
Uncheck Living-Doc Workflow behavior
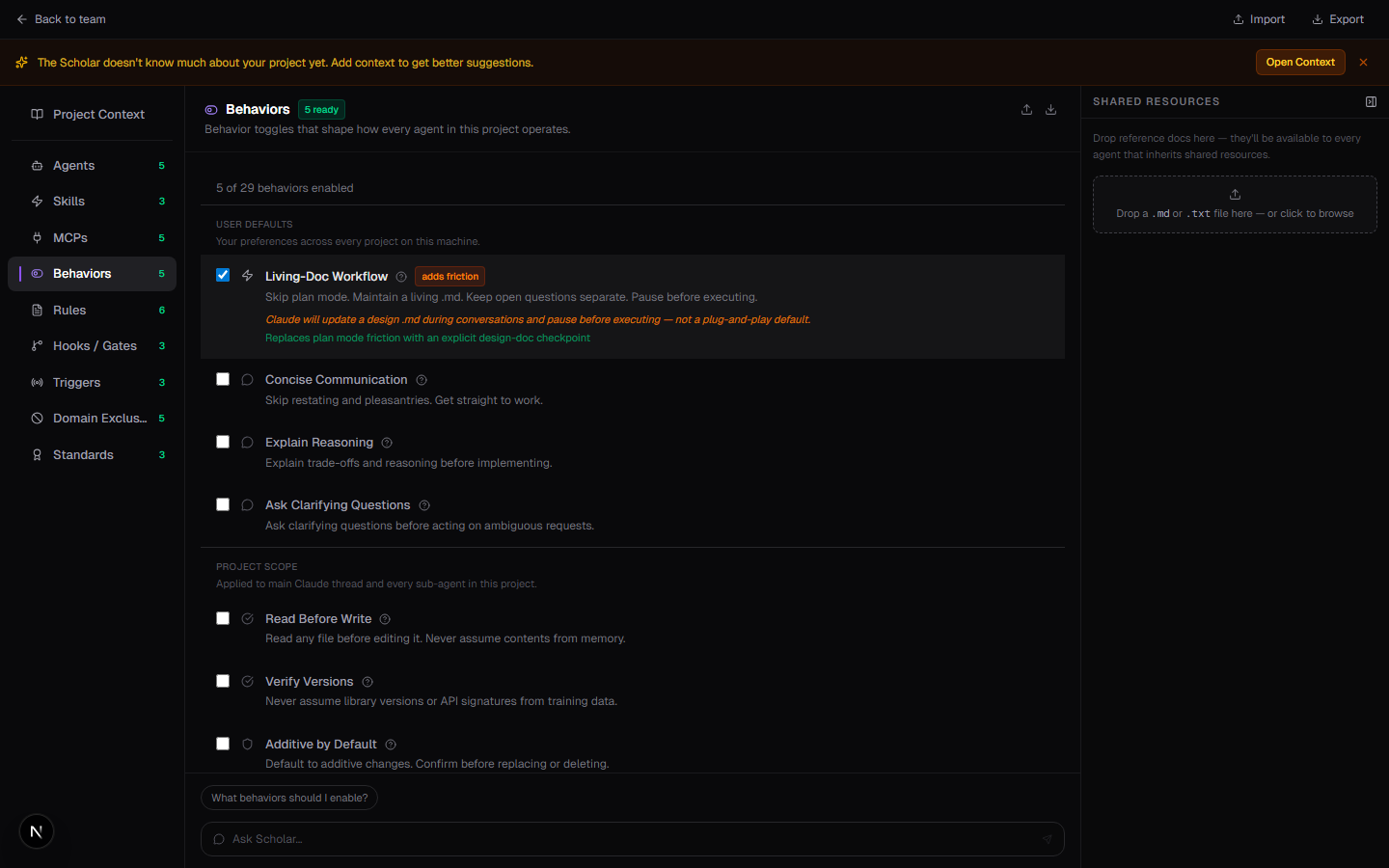point(223,275)
